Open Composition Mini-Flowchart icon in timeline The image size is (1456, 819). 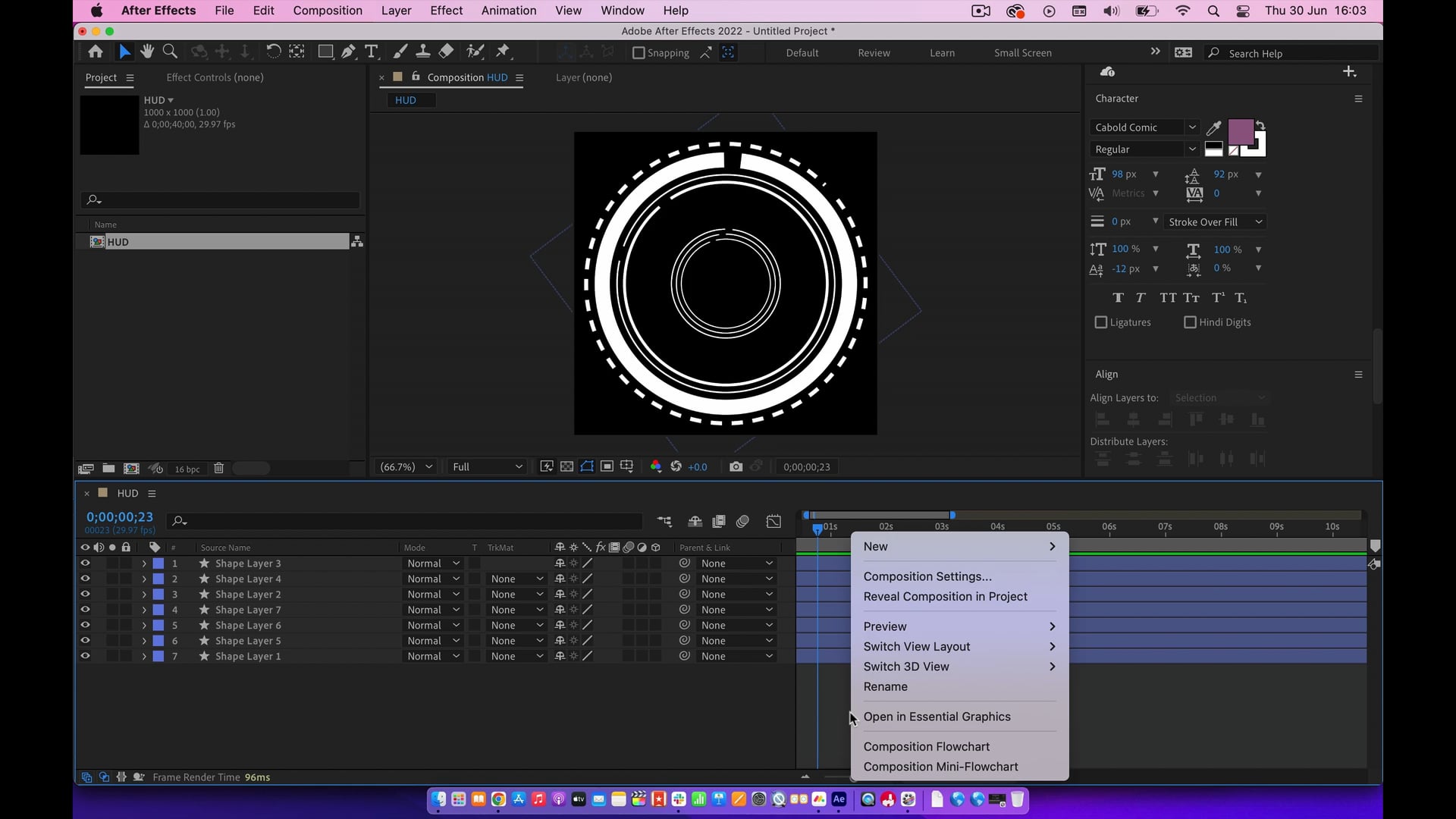(664, 521)
